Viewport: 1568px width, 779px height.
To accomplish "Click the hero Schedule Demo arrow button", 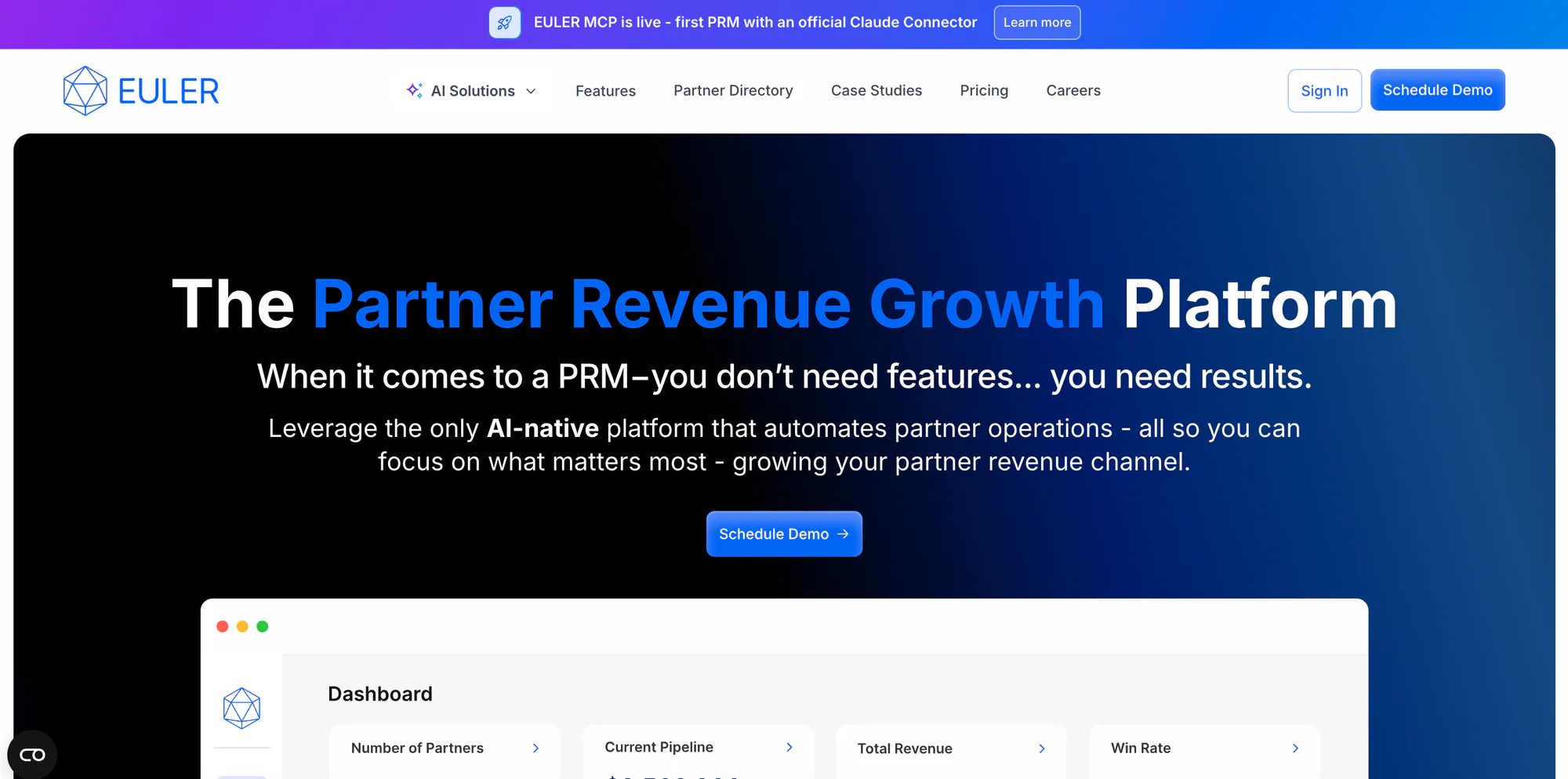I will (x=784, y=534).
